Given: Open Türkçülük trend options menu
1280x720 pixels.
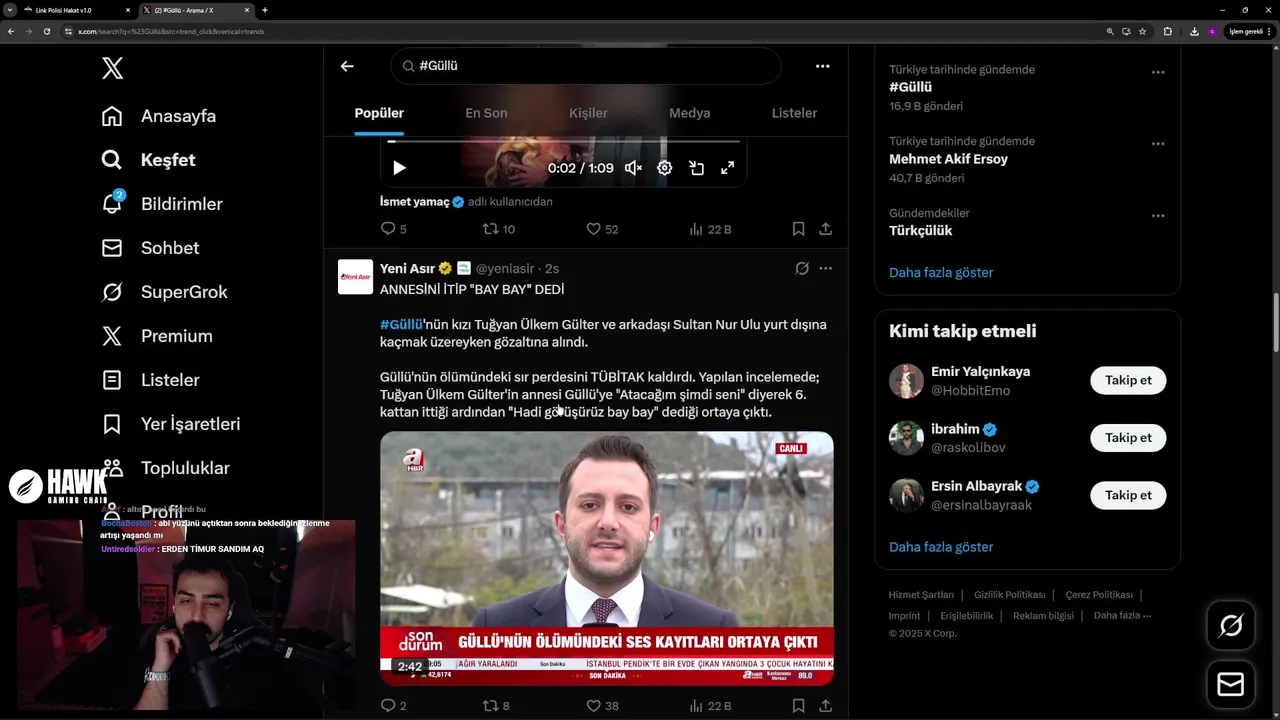Looking at the screenshot, I should 1158,216.
